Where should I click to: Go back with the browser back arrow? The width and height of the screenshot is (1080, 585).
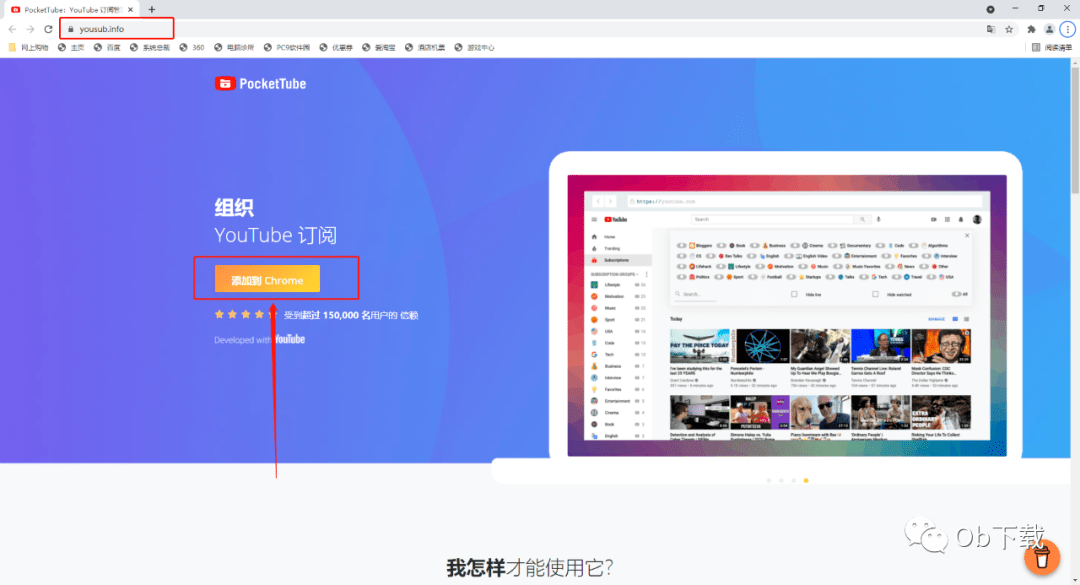click(12, 29)
